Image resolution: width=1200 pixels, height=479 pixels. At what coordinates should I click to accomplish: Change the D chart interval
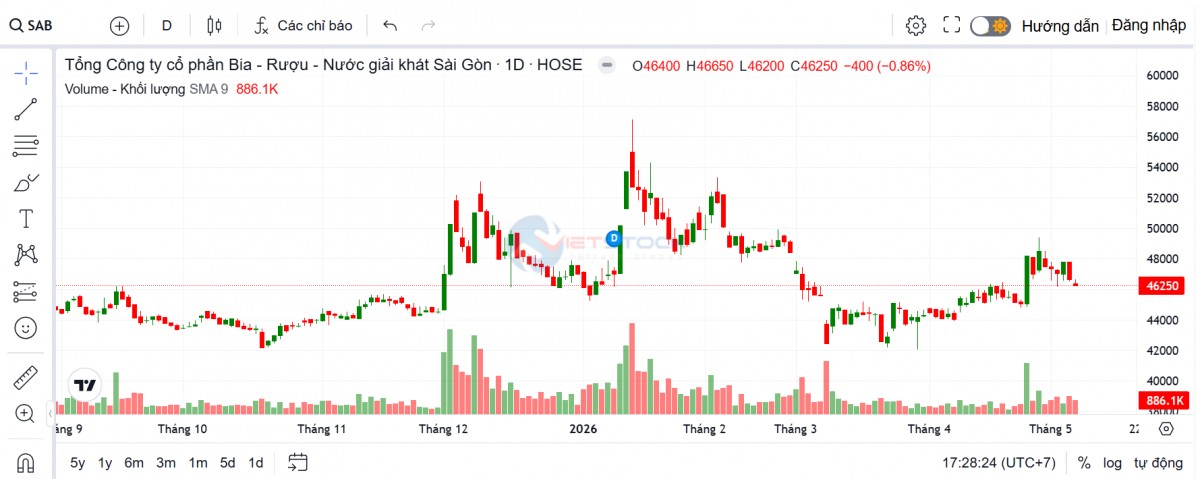[x=167, y=25]
